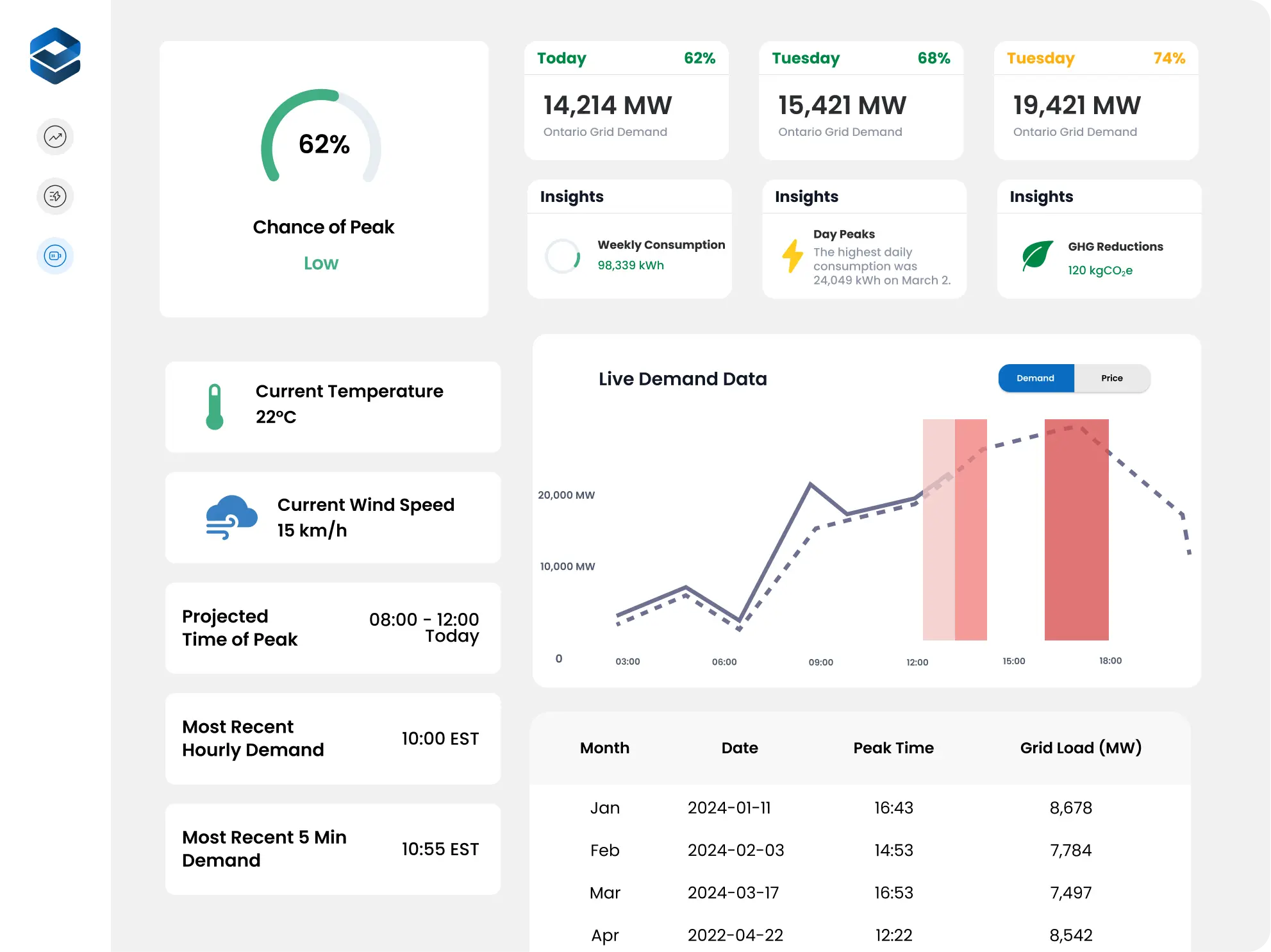Click the medium red peak bar after 12:00
The image size is (1271, 952).
[x=971, y=530]
